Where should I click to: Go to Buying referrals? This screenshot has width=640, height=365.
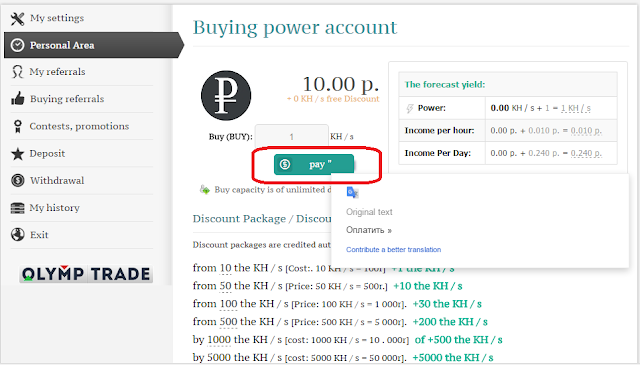[x=67, y=99]
